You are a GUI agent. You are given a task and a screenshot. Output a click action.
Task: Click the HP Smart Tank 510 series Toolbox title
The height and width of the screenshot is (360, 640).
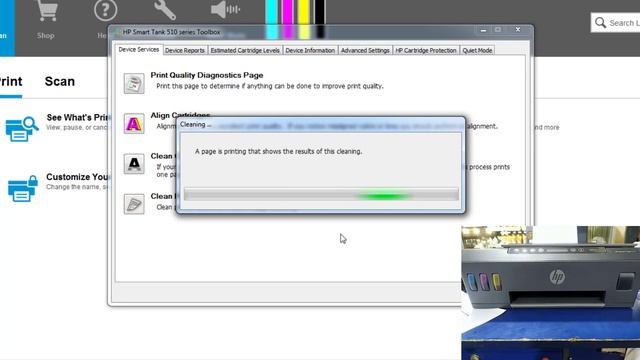[x=171, y=32]
